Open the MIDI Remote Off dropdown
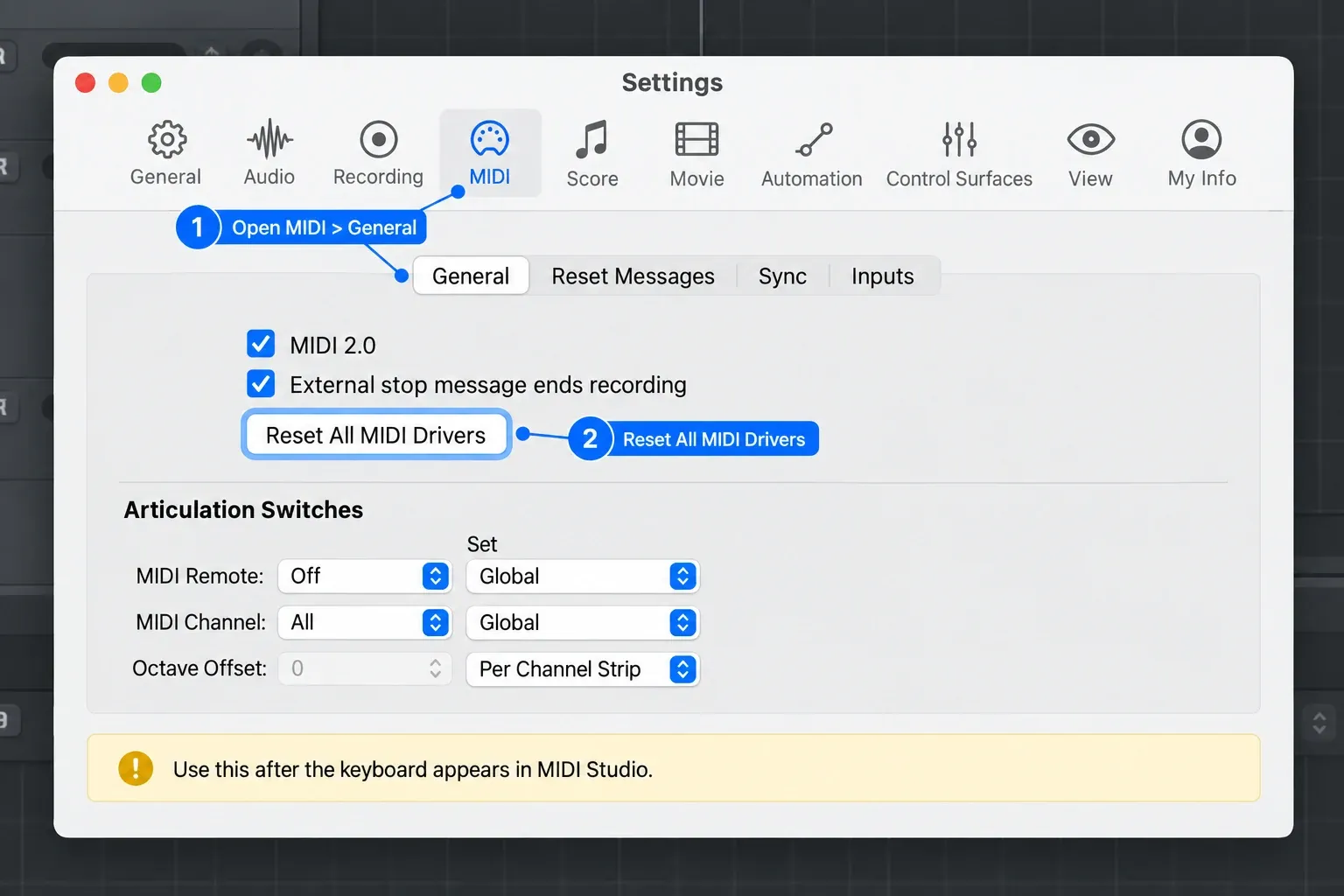 [x=365, y=576]
